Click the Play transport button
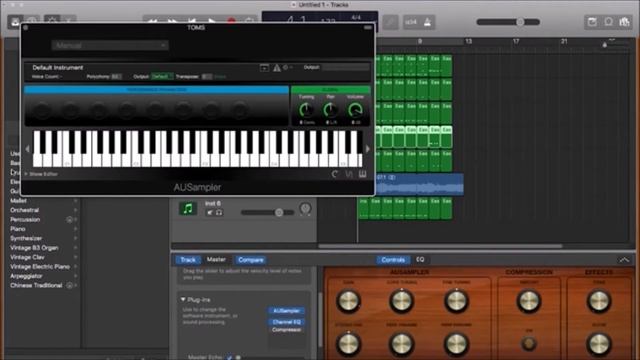Viewport: 640px width, 360px height. (x=211, y=20)
